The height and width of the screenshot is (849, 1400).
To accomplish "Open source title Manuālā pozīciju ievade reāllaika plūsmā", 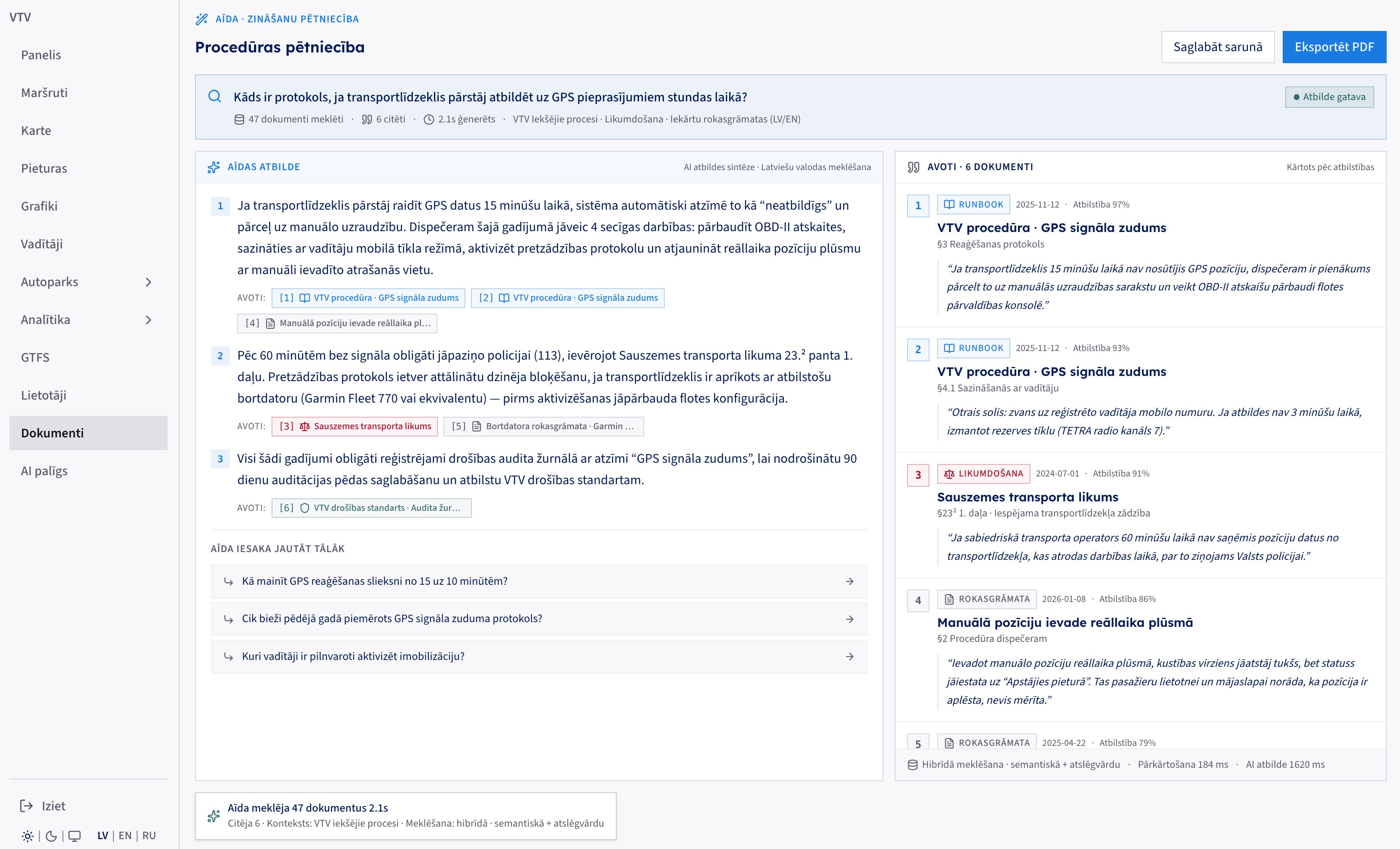I will [1065, 623].
